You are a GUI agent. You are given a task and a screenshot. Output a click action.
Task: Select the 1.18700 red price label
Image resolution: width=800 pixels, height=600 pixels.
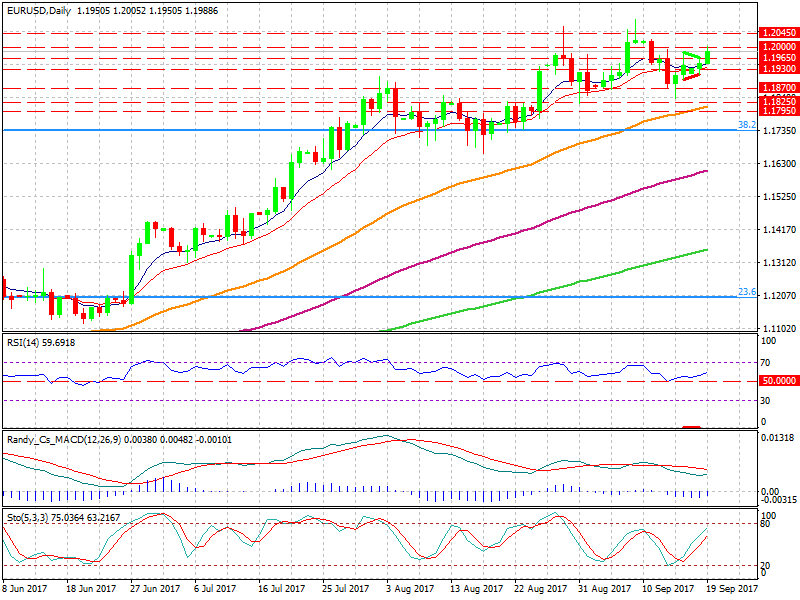(779, 89)
